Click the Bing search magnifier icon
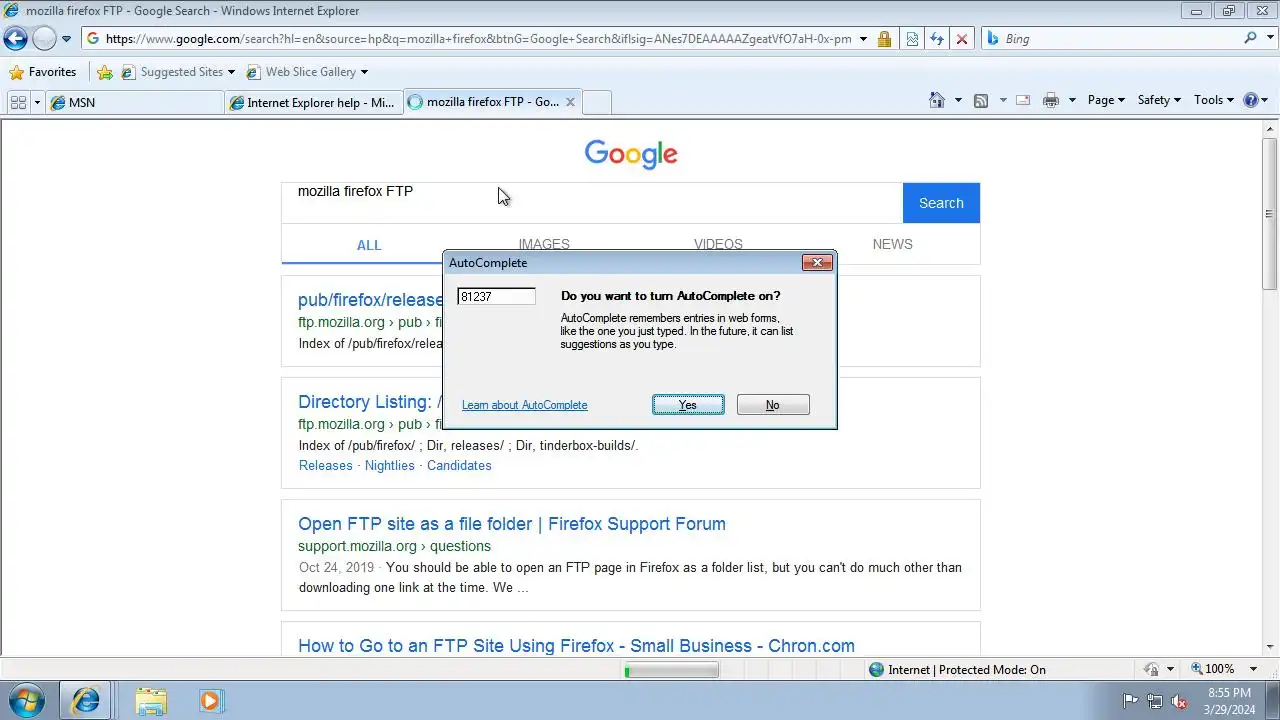The height and width of the screenshot is (720, 1280). 1251,38
